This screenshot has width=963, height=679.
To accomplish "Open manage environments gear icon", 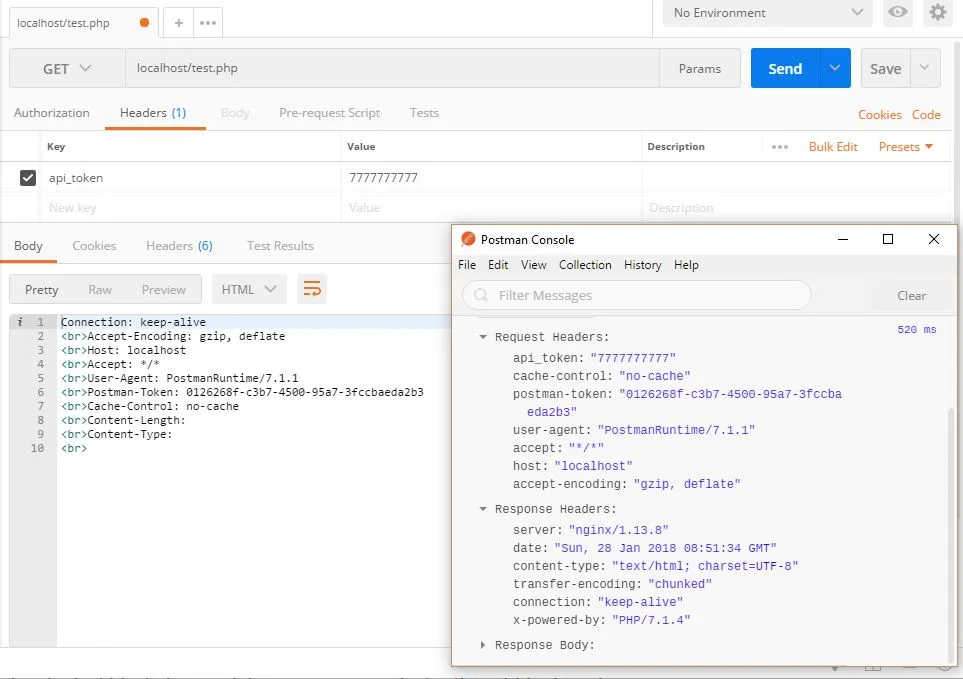I will tap(937, 12).
